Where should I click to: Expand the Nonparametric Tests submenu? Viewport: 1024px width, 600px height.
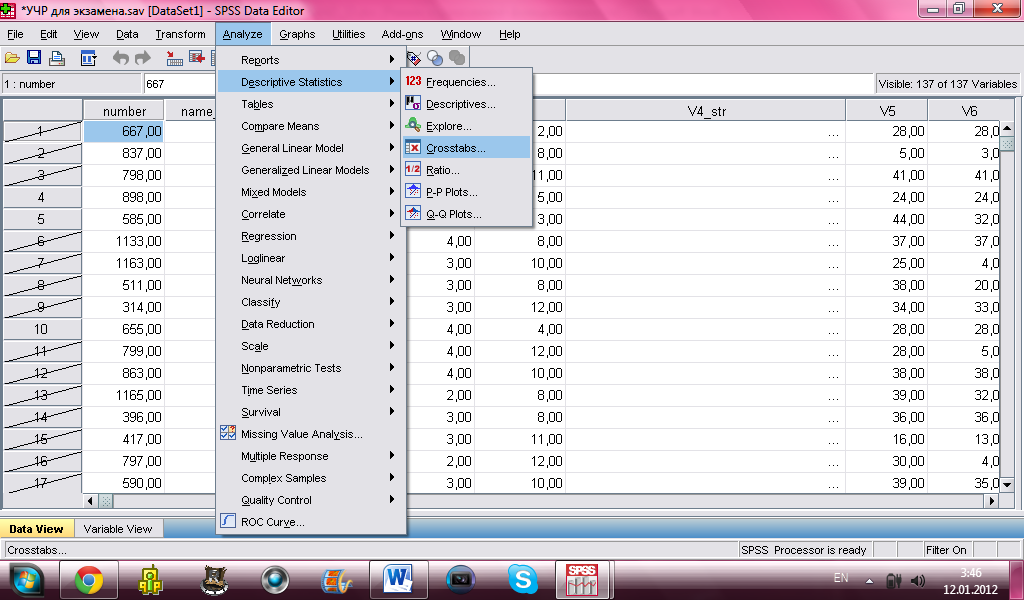tap(311, 368)
